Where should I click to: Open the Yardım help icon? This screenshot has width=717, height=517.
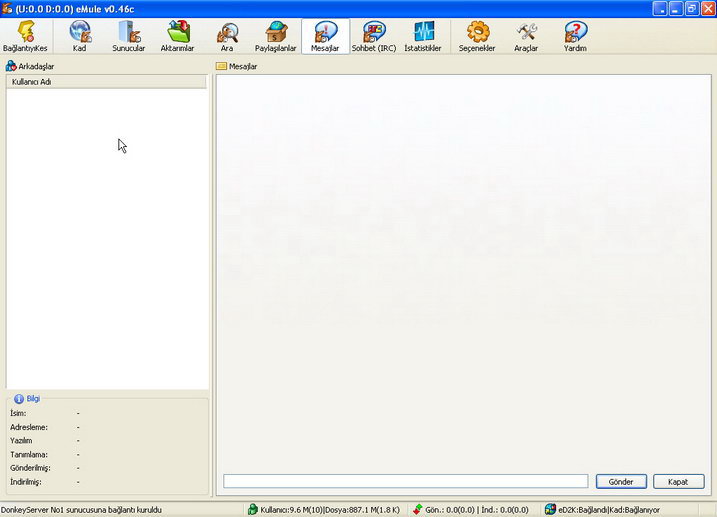click(x=576, y=32)
